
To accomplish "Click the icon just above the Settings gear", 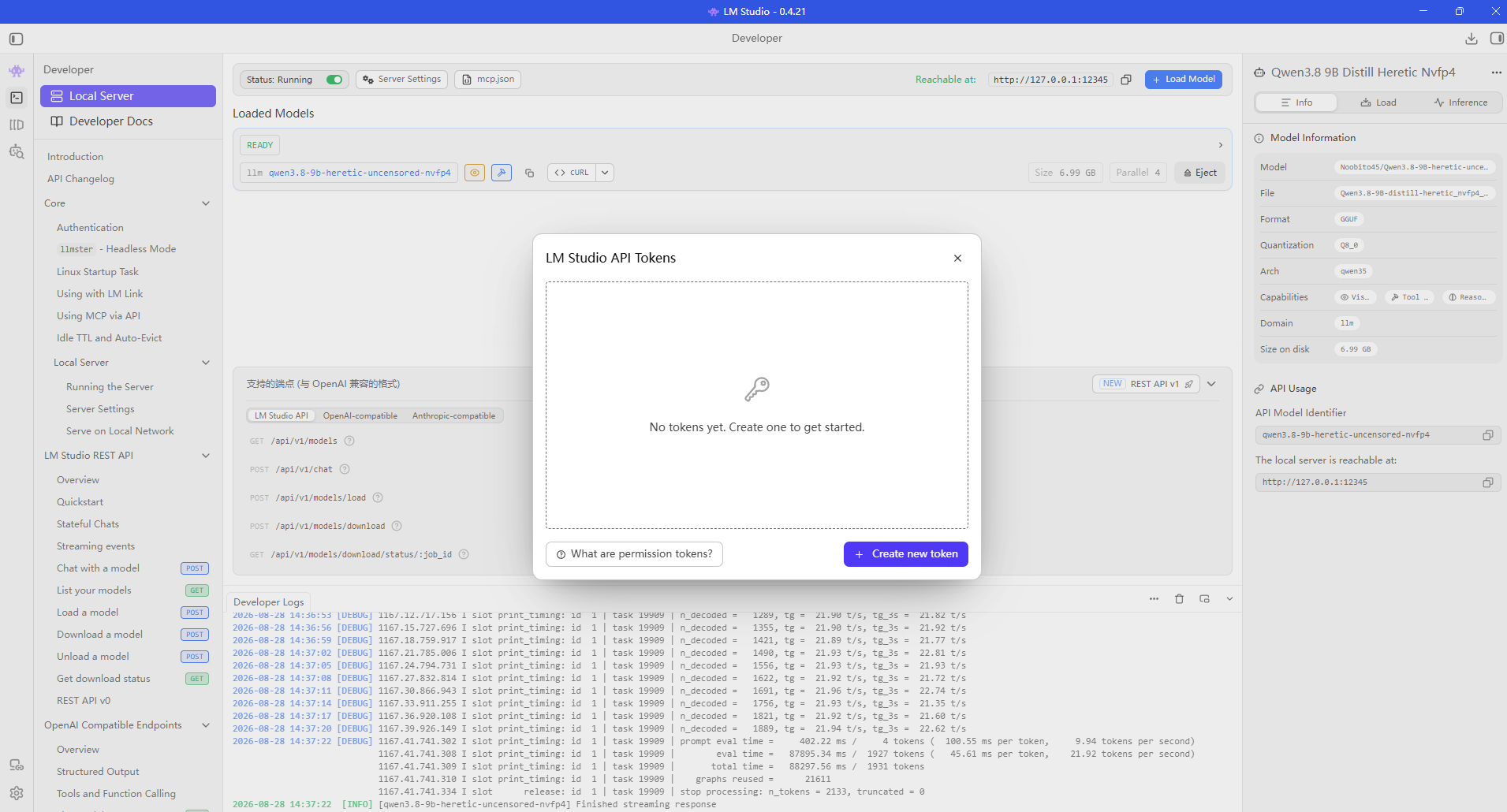I will pyautogui.click(x=17, y=765).
